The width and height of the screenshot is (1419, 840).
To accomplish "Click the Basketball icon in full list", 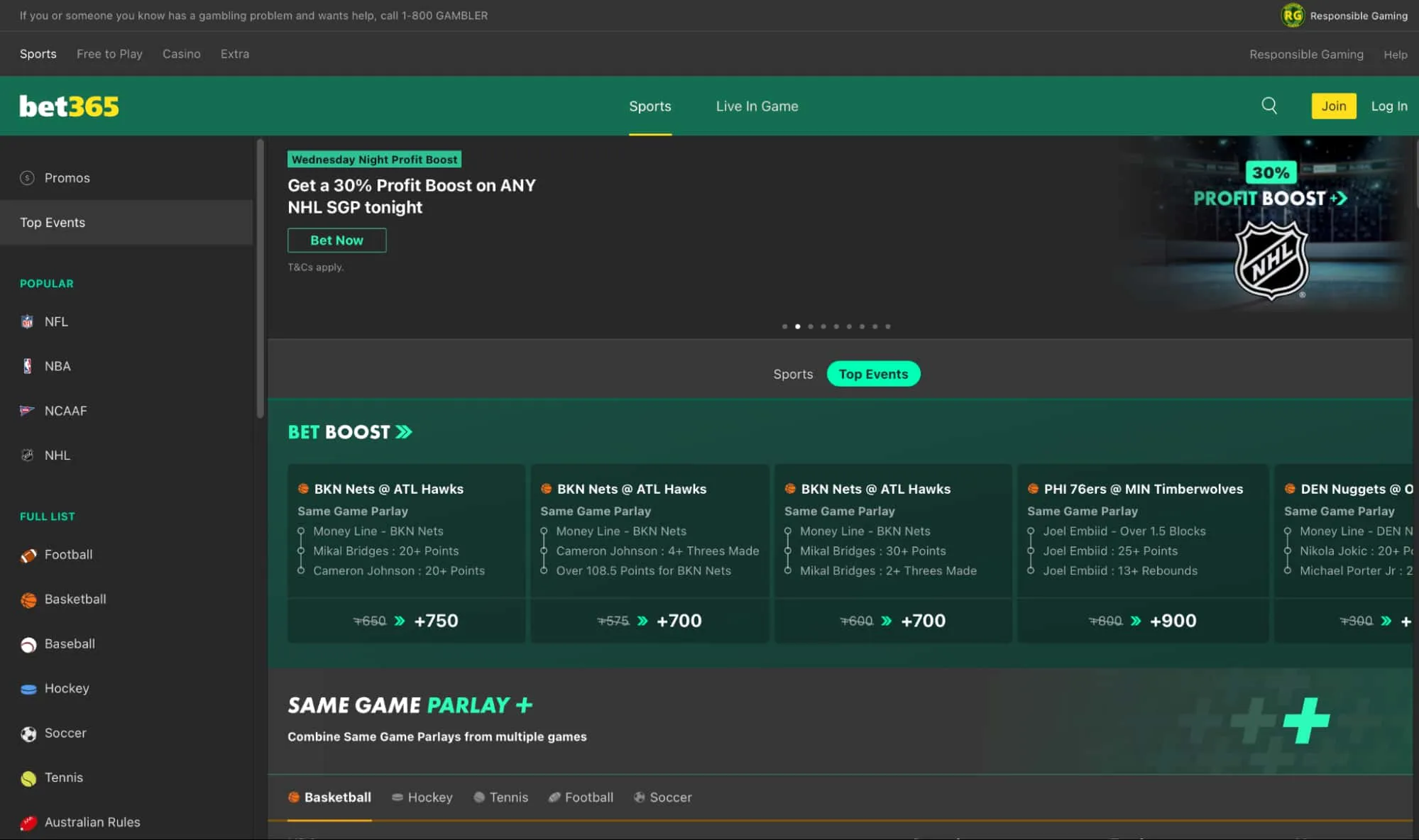I will click(28, 599).
